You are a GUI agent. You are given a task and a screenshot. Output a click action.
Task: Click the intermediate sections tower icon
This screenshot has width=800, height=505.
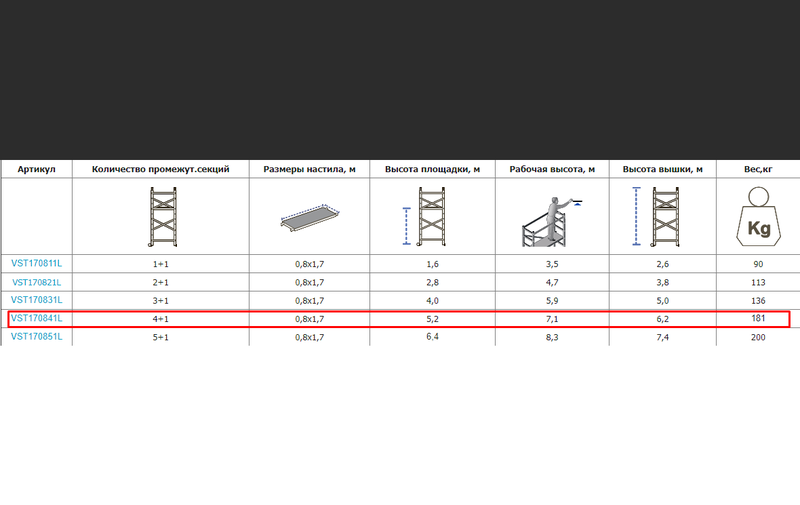[x=163, y=217]
